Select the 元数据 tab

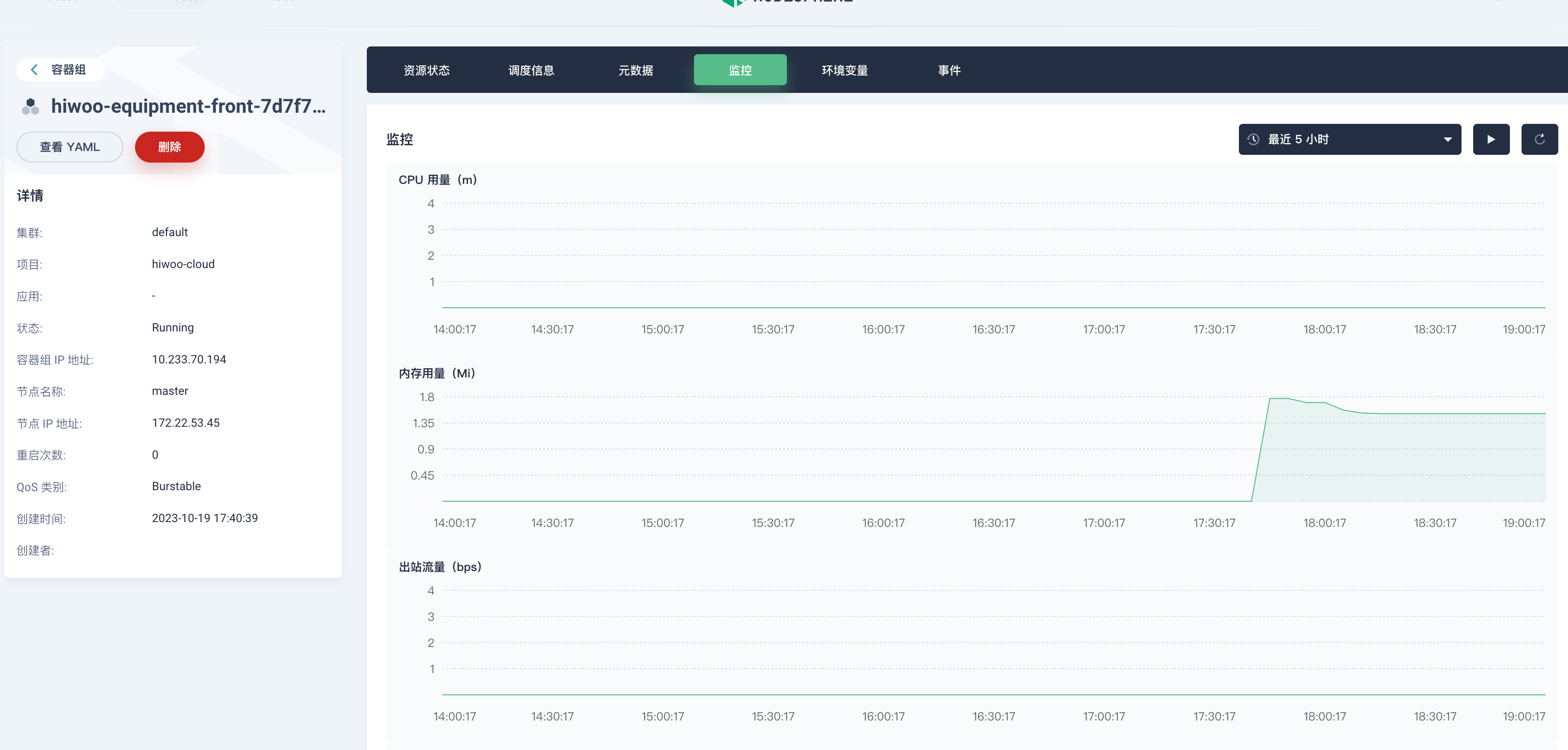click(635, 71)
